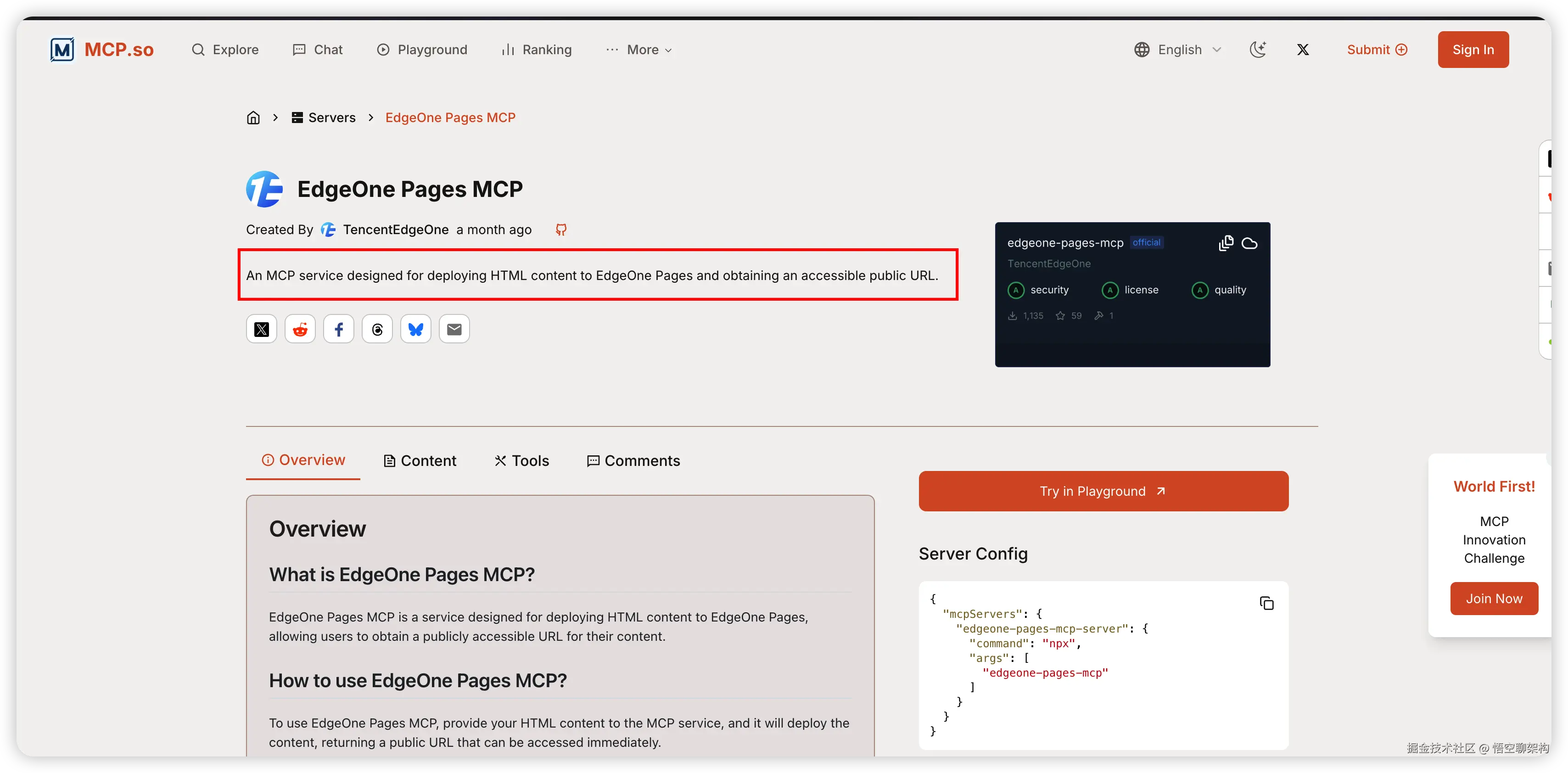Image resolution: width=1568 pixels, height=773 pixels.
Task: Copy the Server Config JSON
Action: (1266, 603)
